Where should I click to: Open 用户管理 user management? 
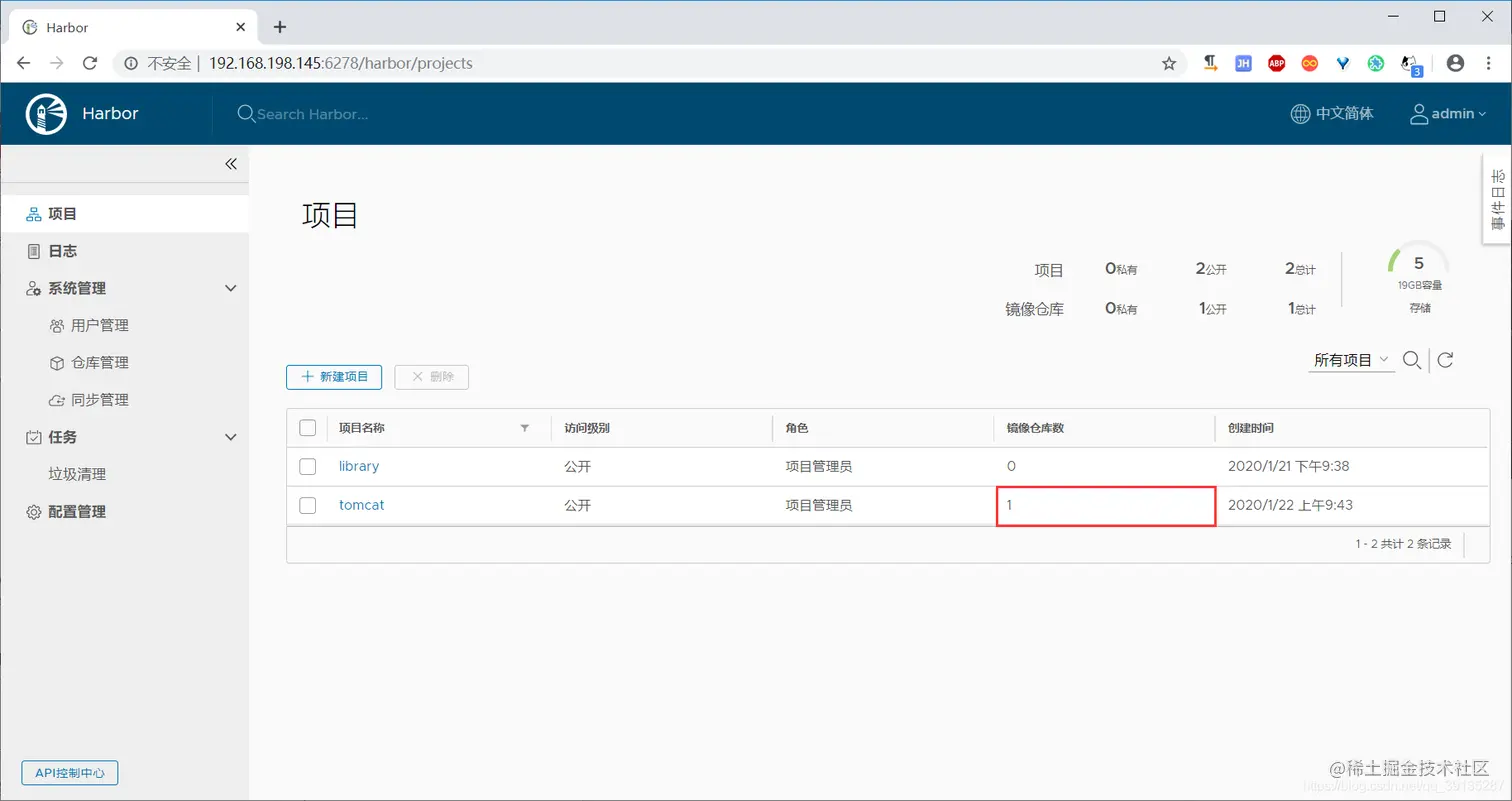(100, 325)
